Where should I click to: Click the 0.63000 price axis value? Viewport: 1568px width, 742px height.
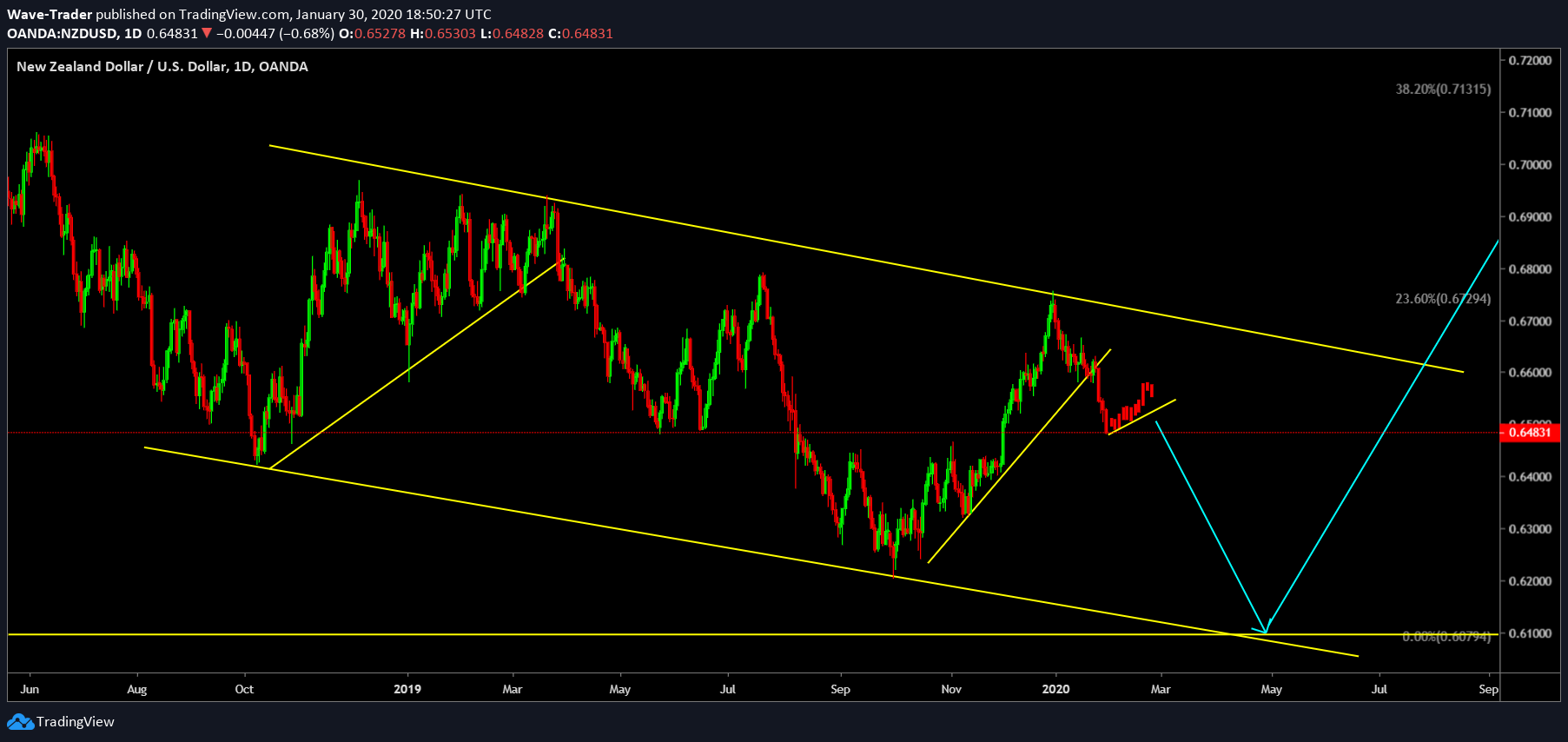point(1530,529)
